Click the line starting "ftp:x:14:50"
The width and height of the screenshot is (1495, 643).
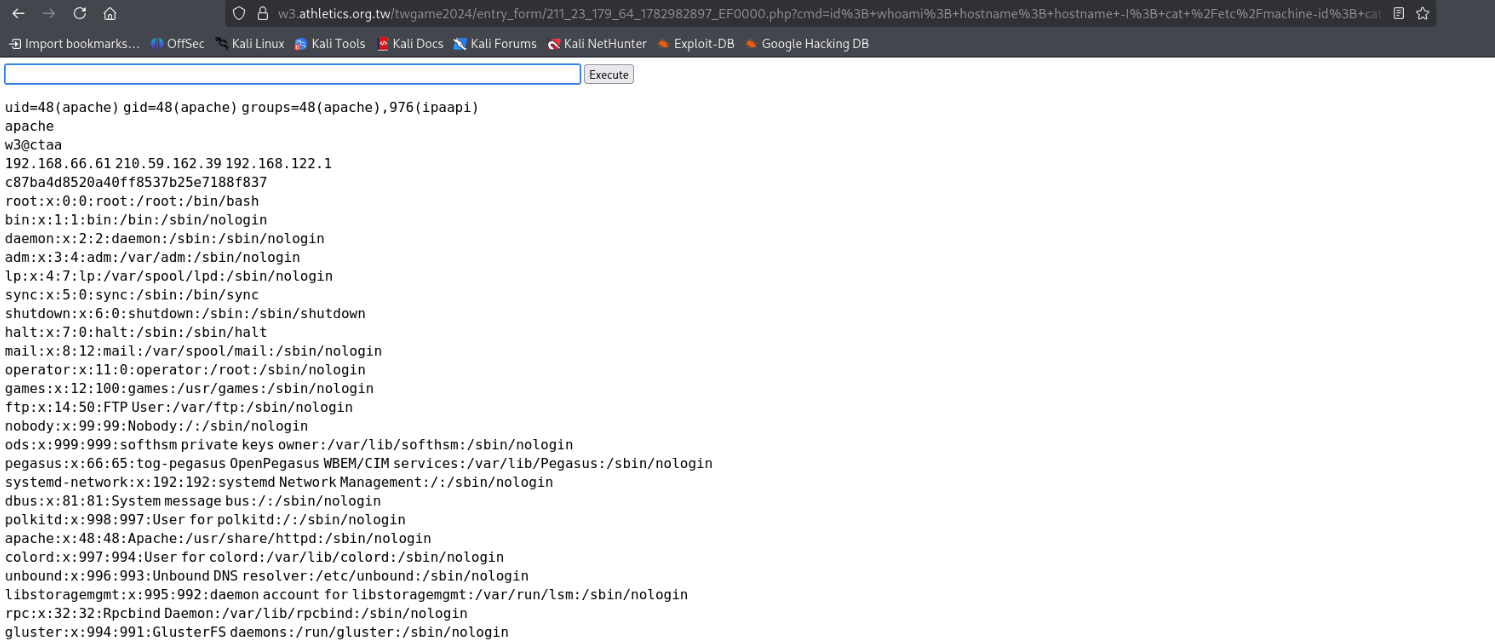point(179,407)
